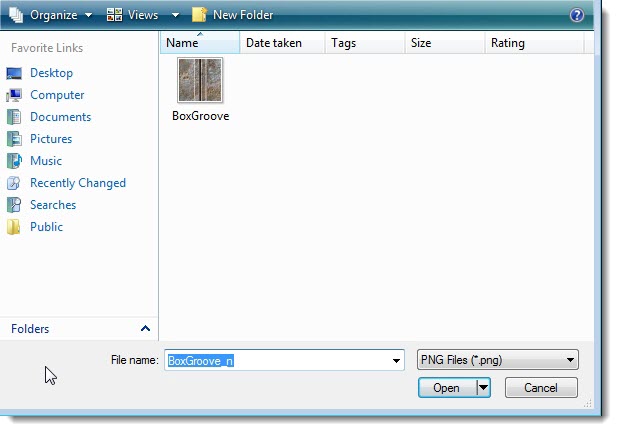This screenshot has width=617, height=431.
Task: Click the Recently Changed icon
Action: 14,183
